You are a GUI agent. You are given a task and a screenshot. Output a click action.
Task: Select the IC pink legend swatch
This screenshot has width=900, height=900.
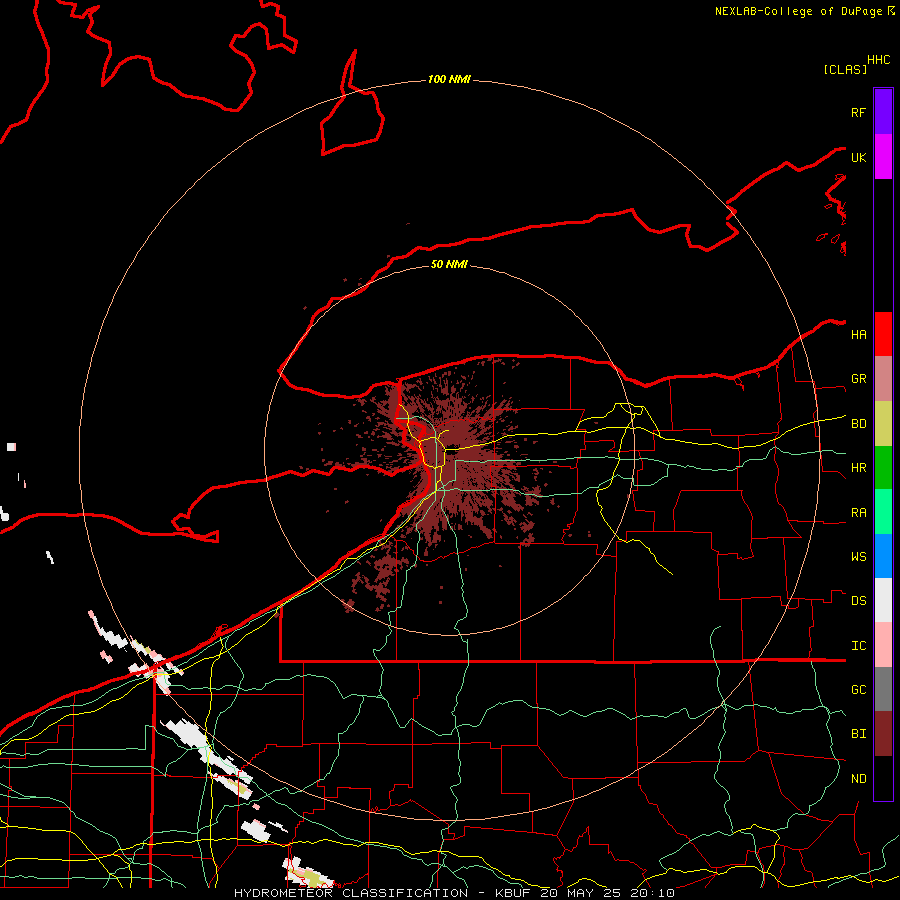883,645
